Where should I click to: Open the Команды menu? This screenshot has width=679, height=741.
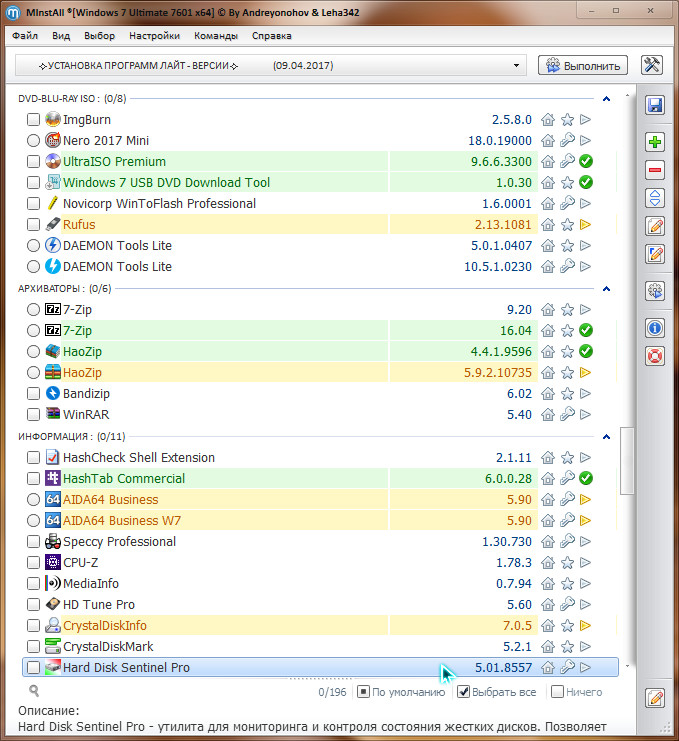(x=216, y=36)
